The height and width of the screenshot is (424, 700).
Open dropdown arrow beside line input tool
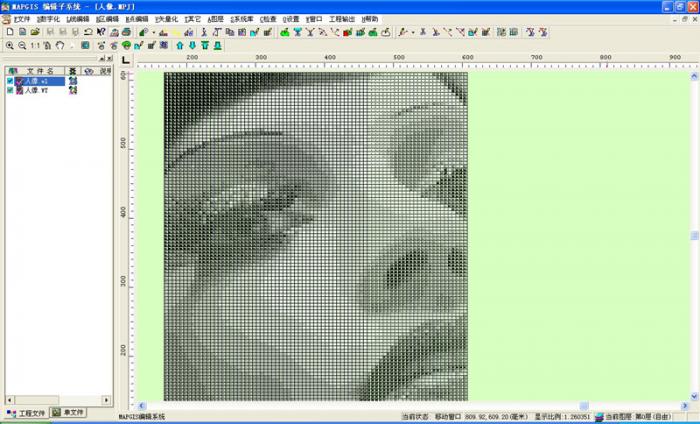(153, 32)
